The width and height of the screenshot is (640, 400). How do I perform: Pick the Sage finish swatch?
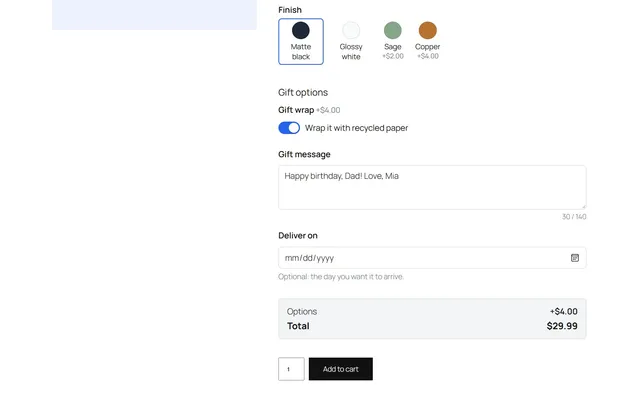click(393, 41)
